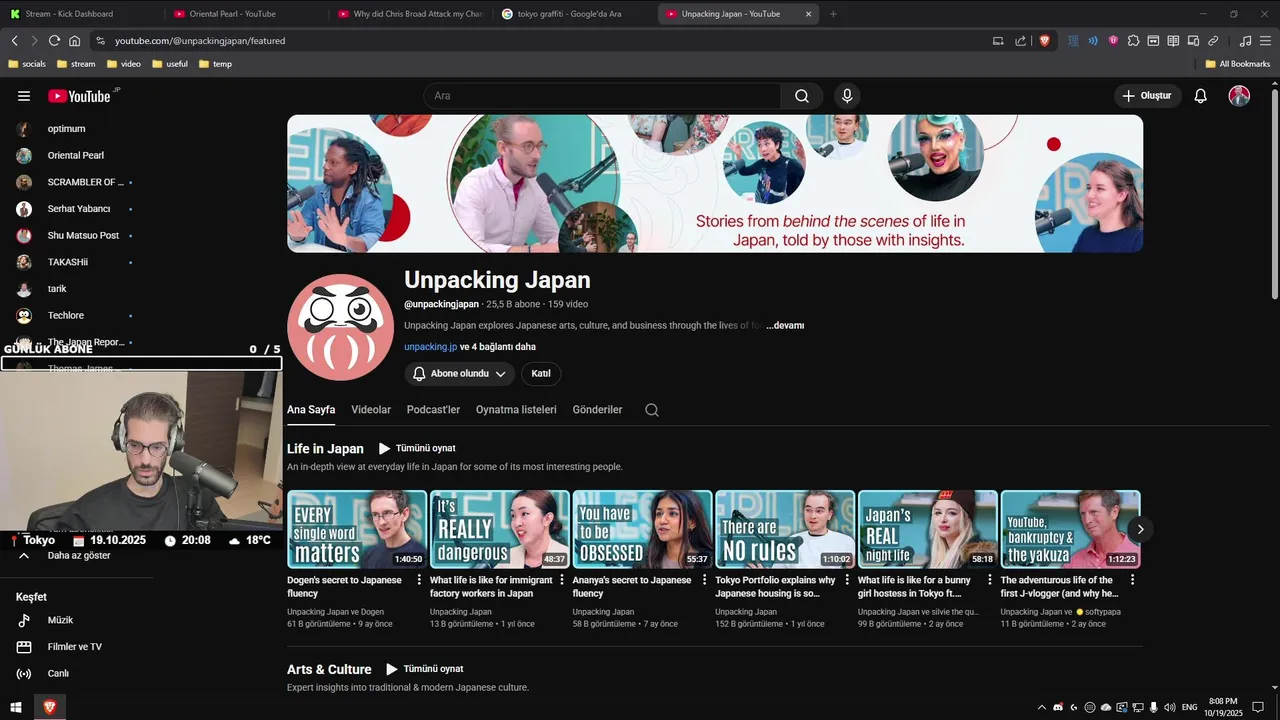Open Abone olundu subscription dropdown
The width and height of the screenshot is (1280, 720).
tap(460, 374)
